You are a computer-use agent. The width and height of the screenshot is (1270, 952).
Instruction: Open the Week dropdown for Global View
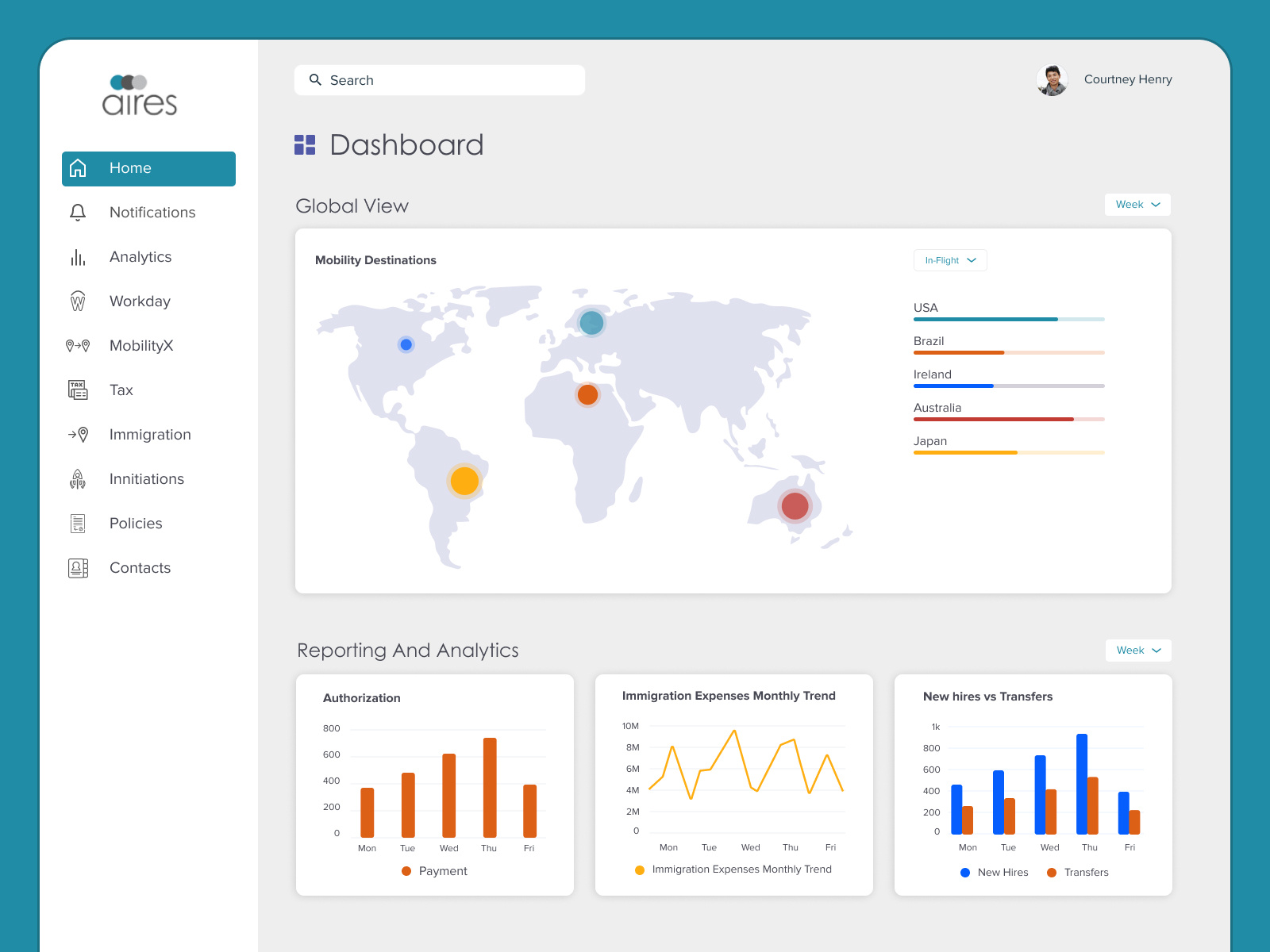coord(1137,205)
